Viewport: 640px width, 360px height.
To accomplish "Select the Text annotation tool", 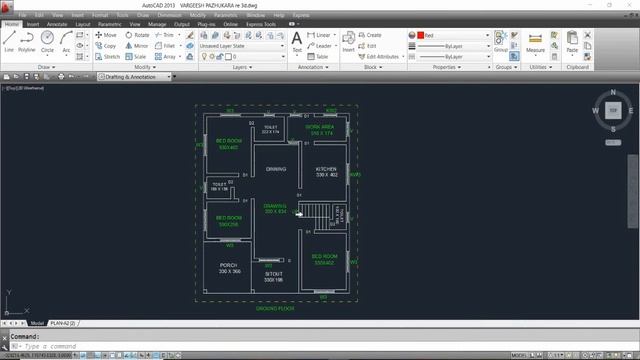I will click(297, 42).
